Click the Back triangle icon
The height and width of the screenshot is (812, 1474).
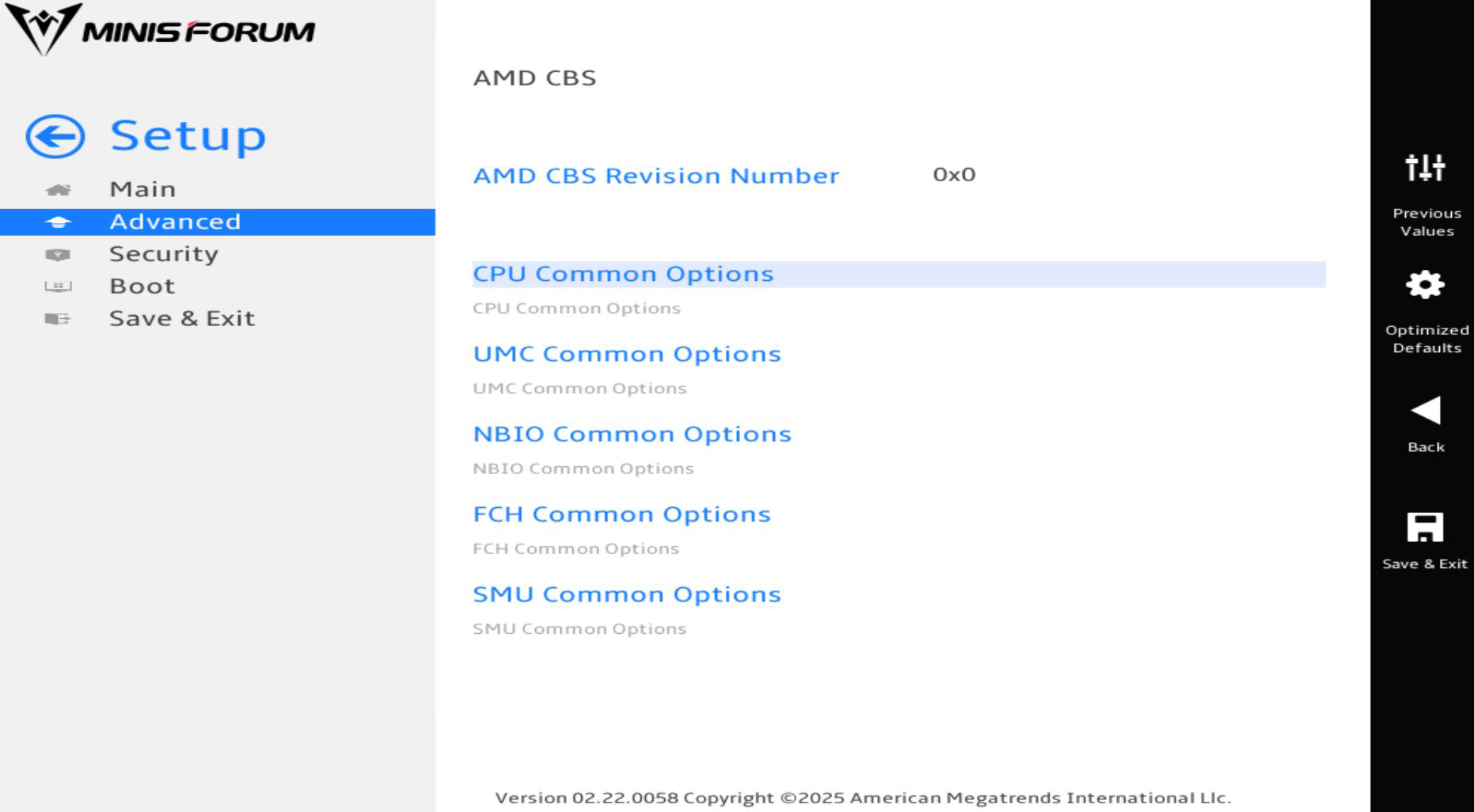tap(1426, 411)
